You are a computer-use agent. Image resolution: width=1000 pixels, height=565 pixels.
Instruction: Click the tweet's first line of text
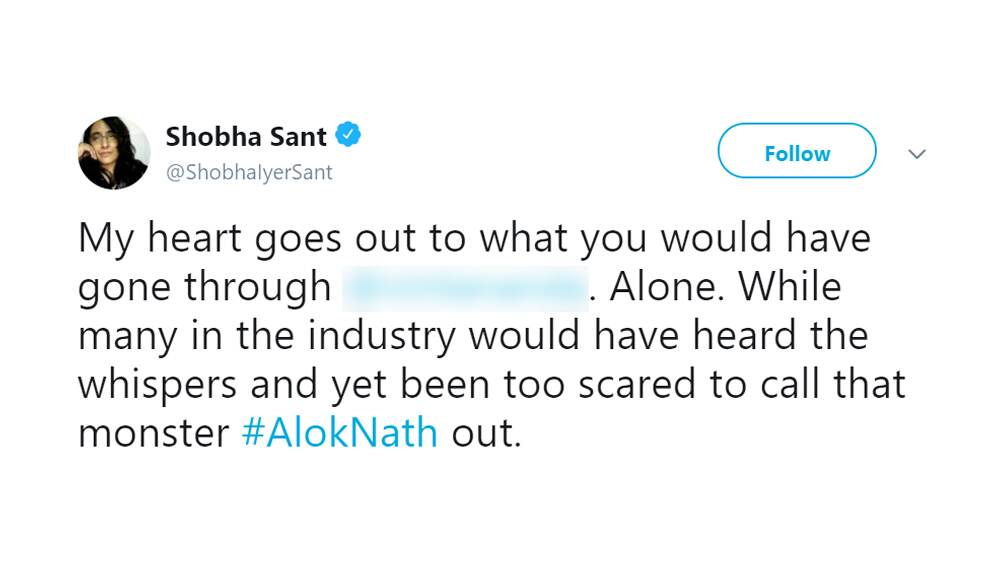[x=474, y=238]
